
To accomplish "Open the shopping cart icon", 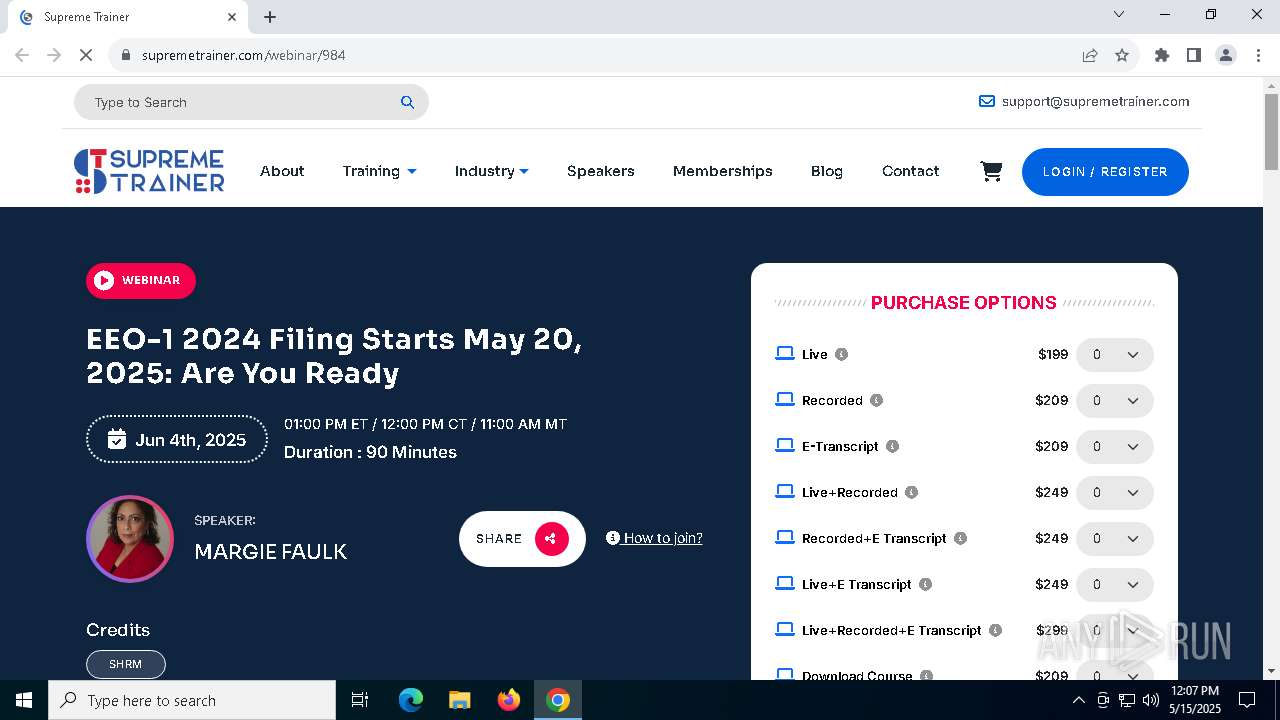I will [x=991, y=172].
